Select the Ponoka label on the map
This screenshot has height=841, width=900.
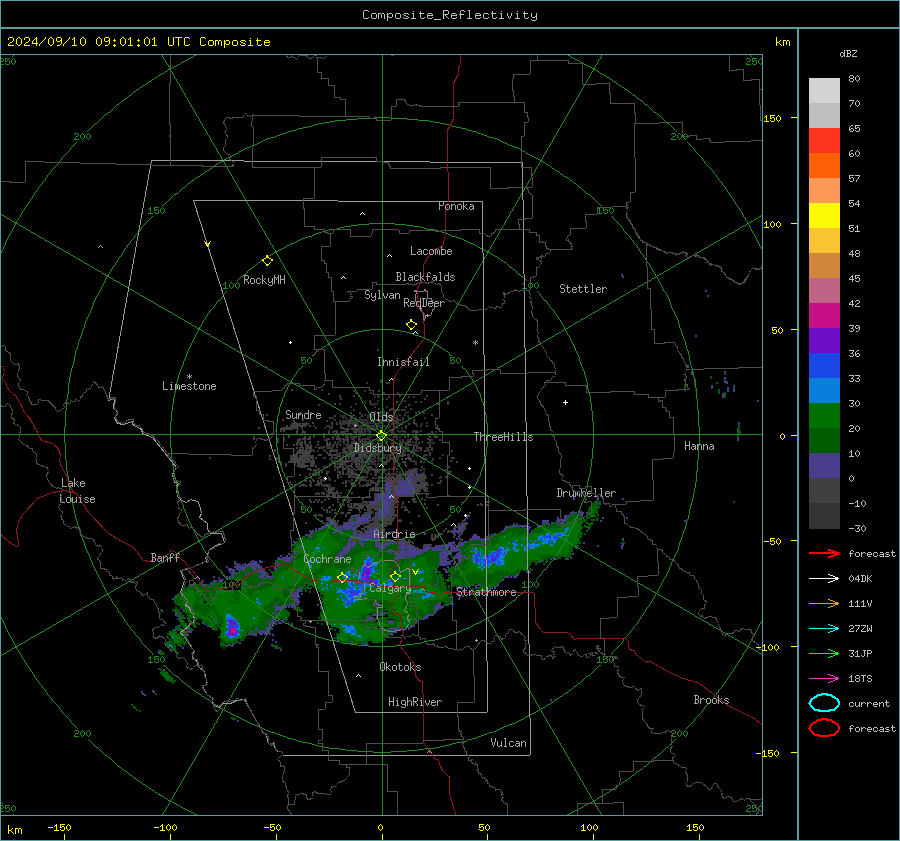pyautogui.click(x=456, y=206)
